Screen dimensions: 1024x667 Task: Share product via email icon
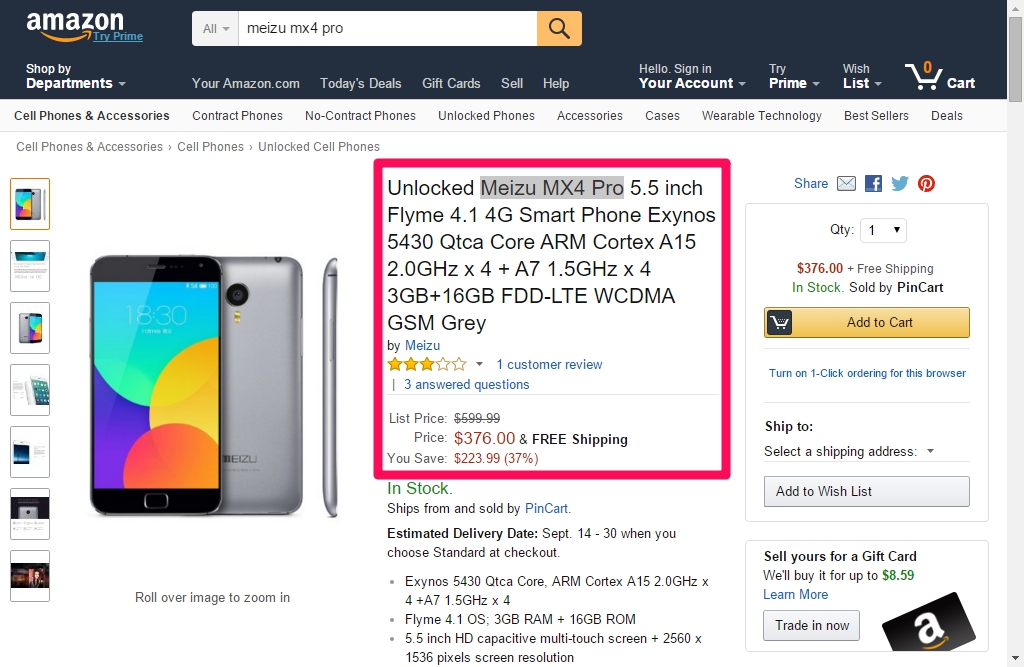tap(846, 184)
